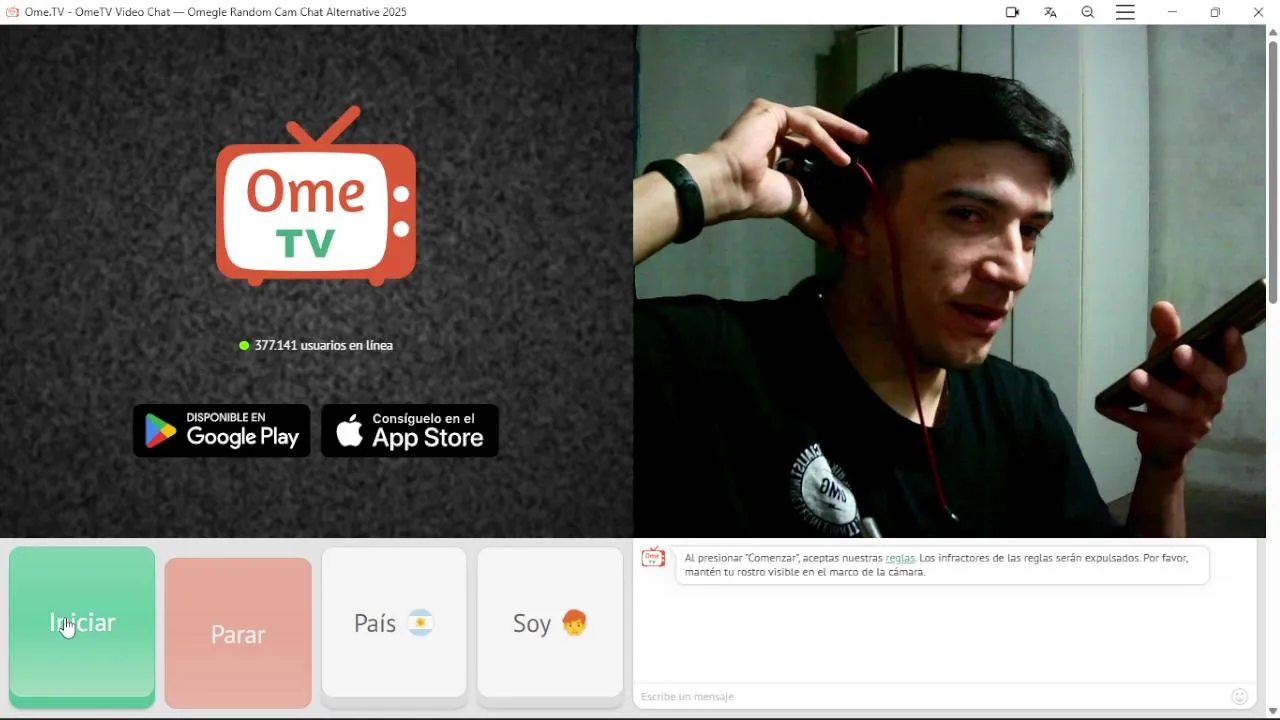Restore down the Ome.TV window

click(x=1216, y=12)
